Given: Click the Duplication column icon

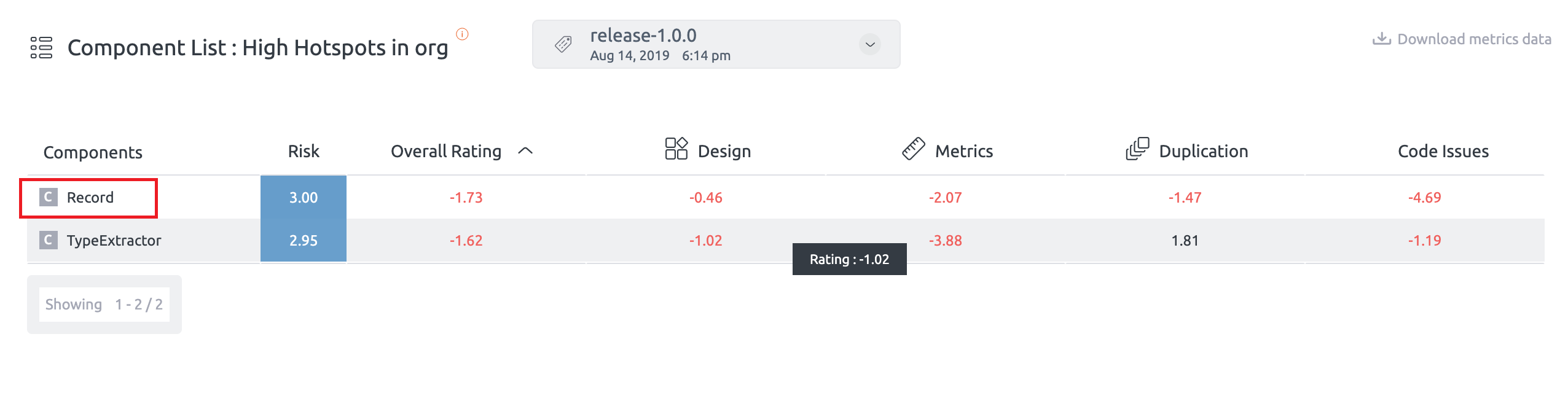Looking at the screenshot, I should [1137, 149].
